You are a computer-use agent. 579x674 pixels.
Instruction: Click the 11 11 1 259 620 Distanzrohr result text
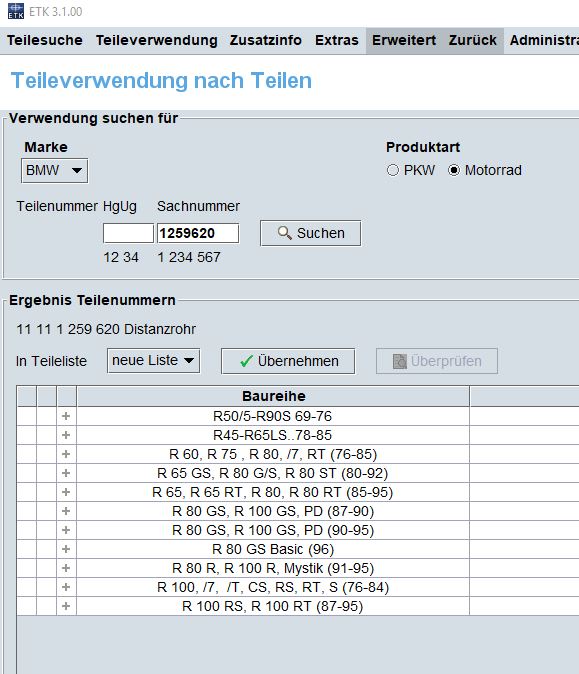tap(106, 329)
